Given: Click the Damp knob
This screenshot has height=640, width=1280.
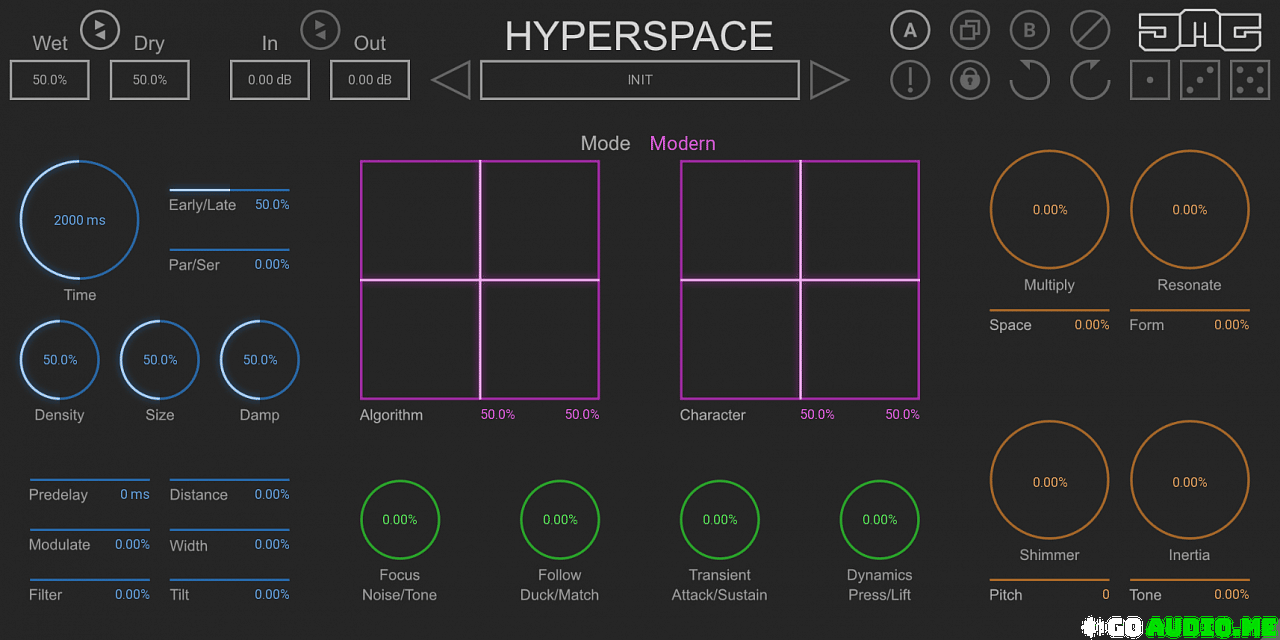Looking at the screenshot, I should pyautogui.click(x=260, y=360).
